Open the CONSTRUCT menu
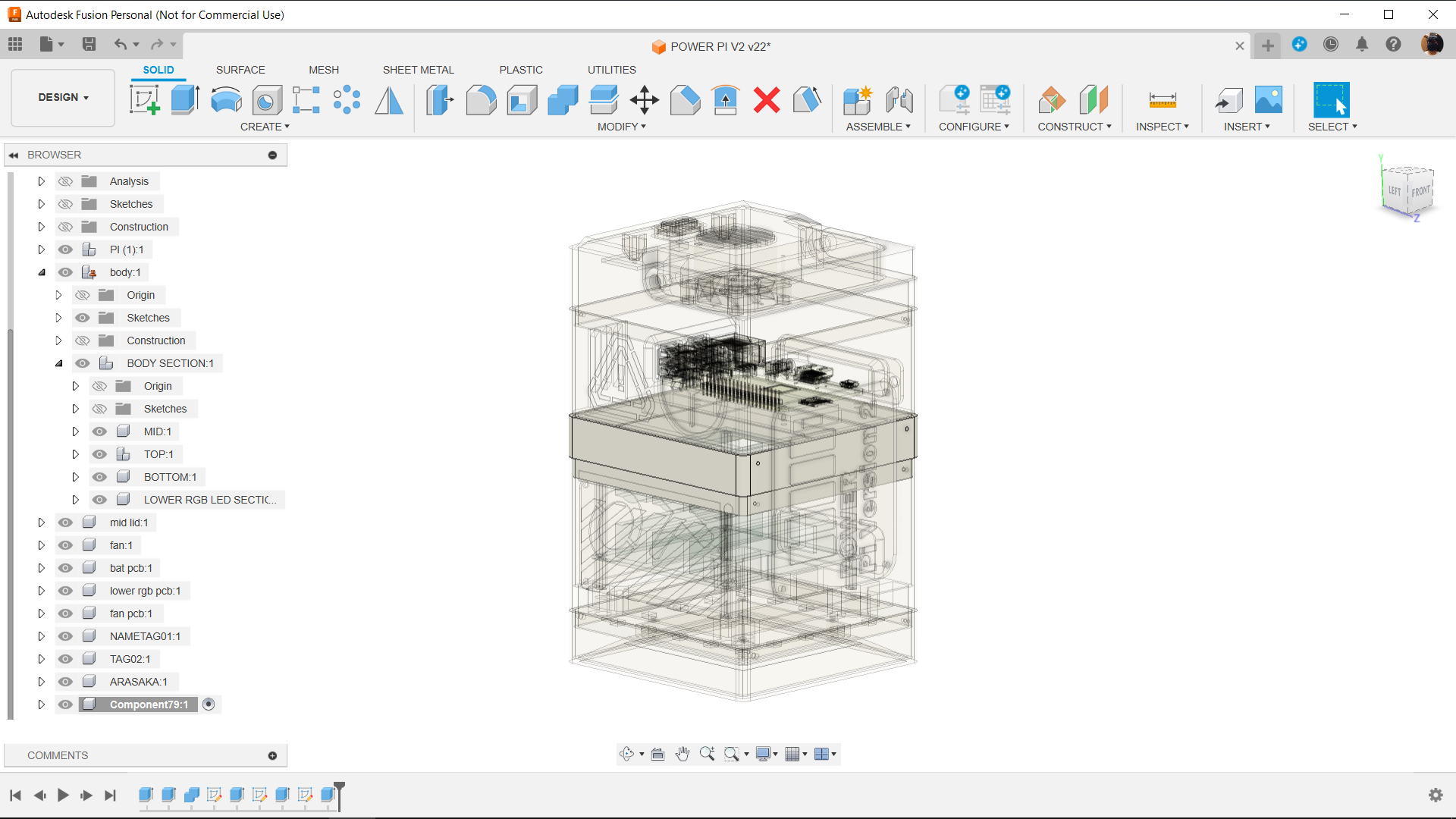This screenshot has width=1456, height=819. coord(1075,127)
